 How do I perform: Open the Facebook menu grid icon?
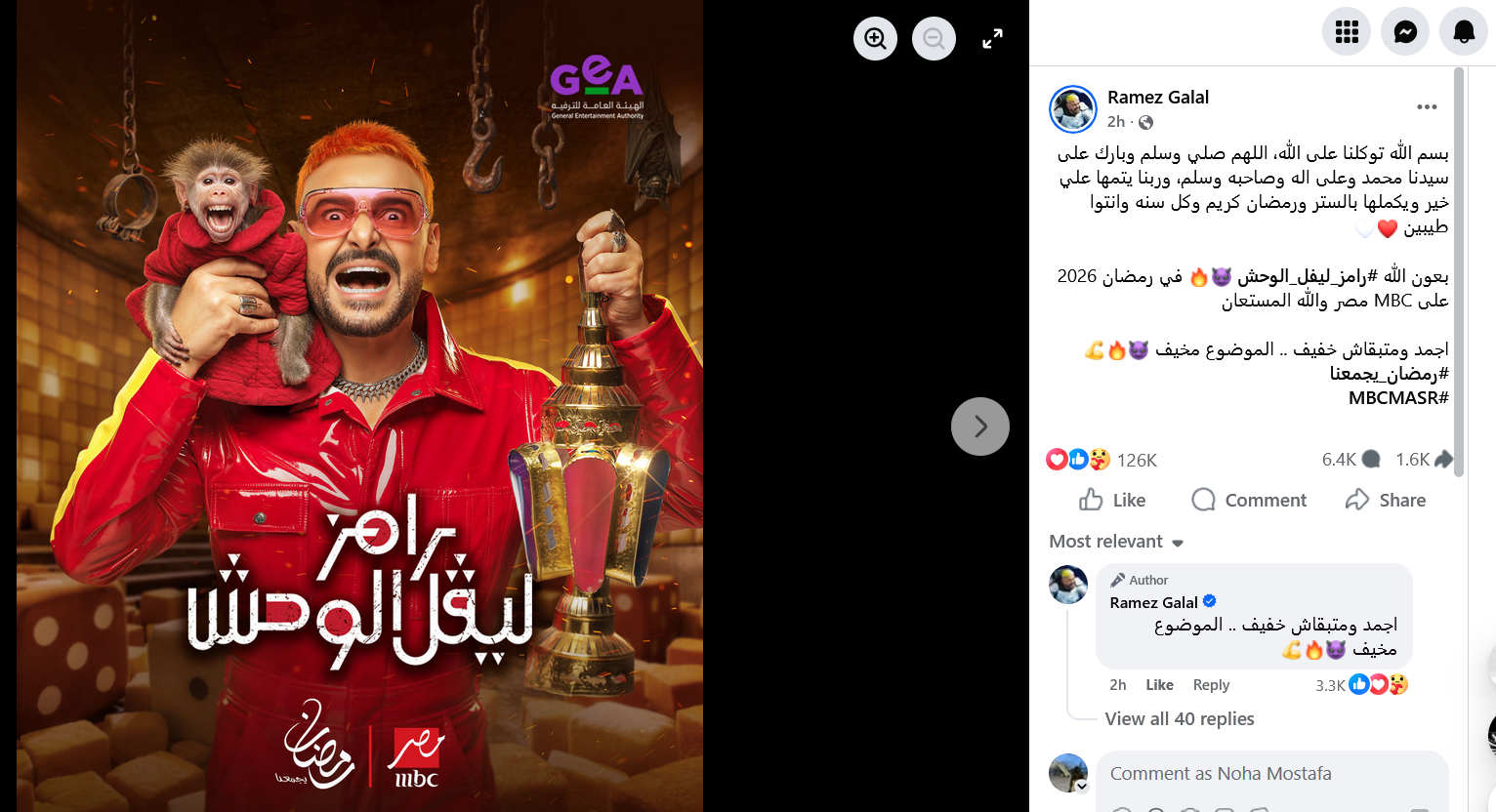point(1347,32)
